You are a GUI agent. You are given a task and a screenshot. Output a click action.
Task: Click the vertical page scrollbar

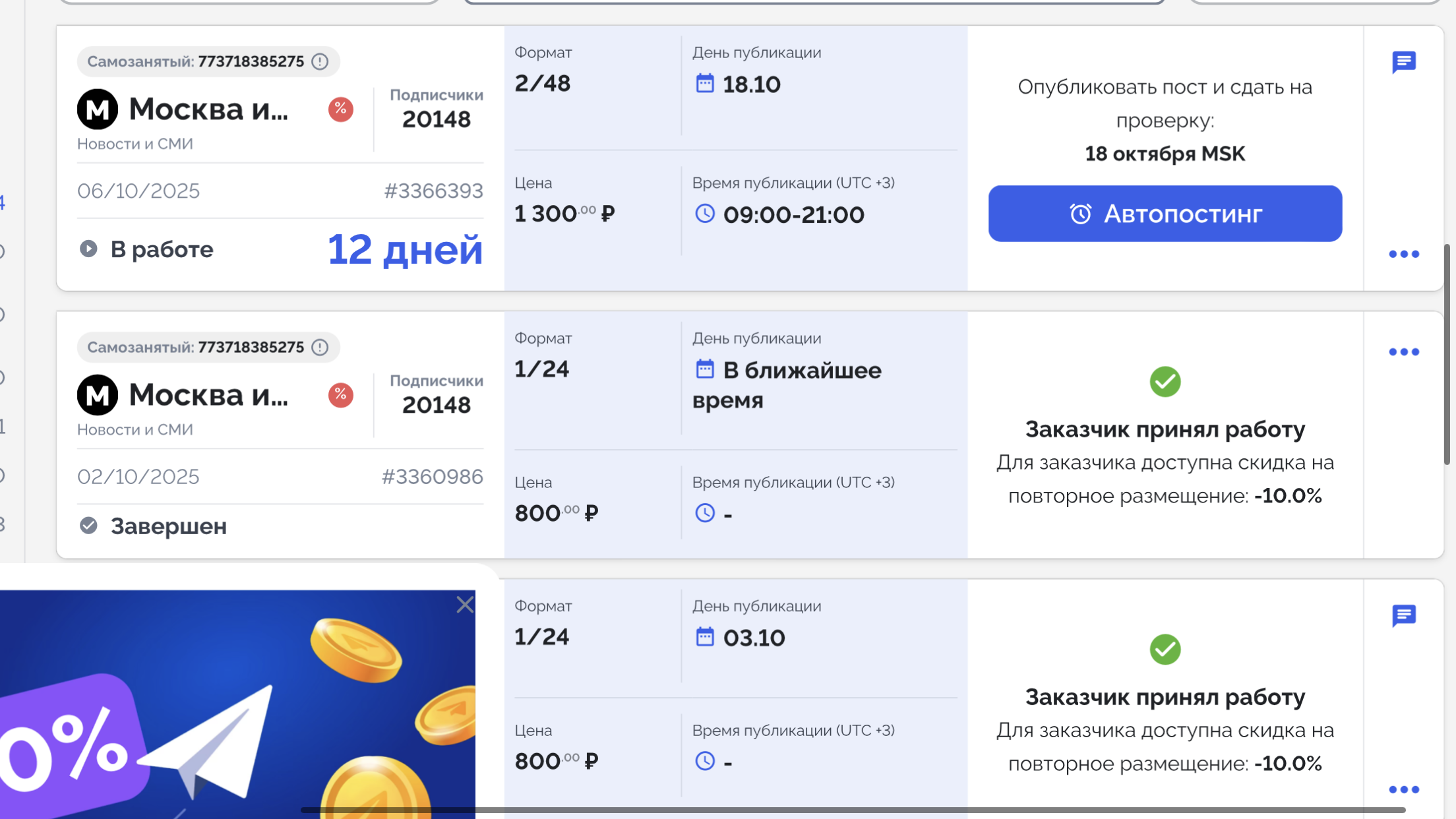click(x=1447, y=356)
